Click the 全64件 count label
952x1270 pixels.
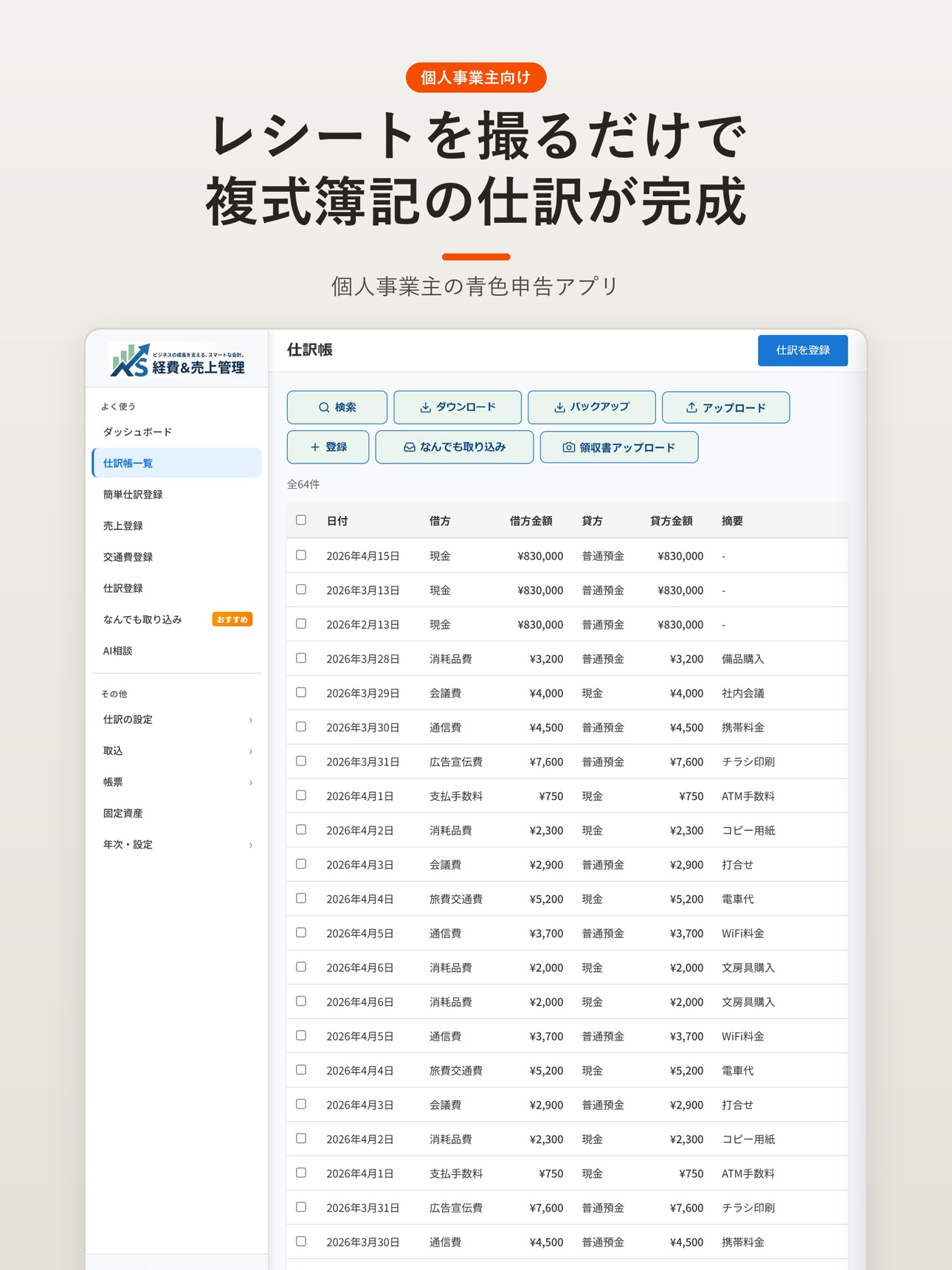click(303, 484)
